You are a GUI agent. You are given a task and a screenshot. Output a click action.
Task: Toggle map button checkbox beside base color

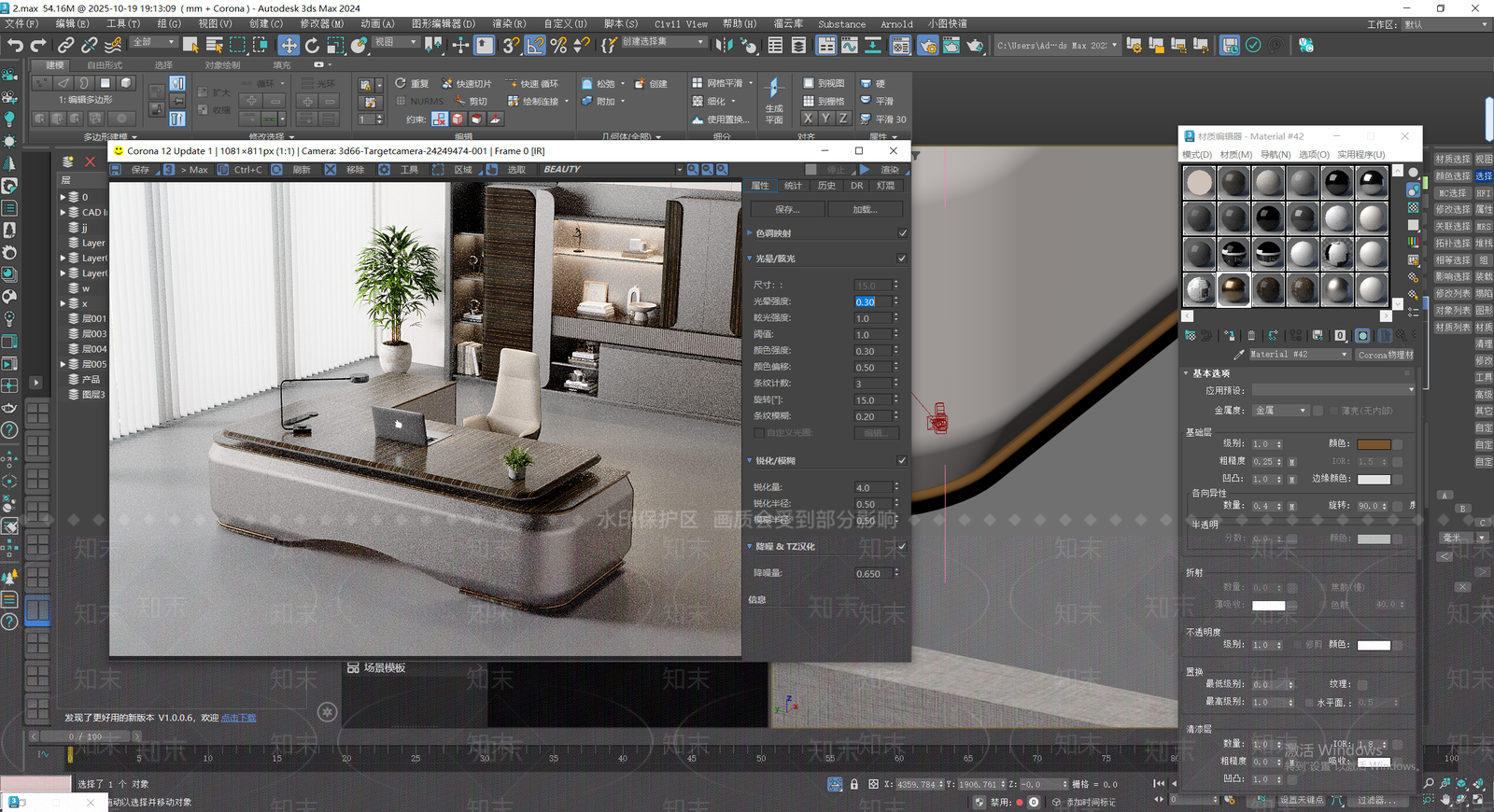[1398, 444]
